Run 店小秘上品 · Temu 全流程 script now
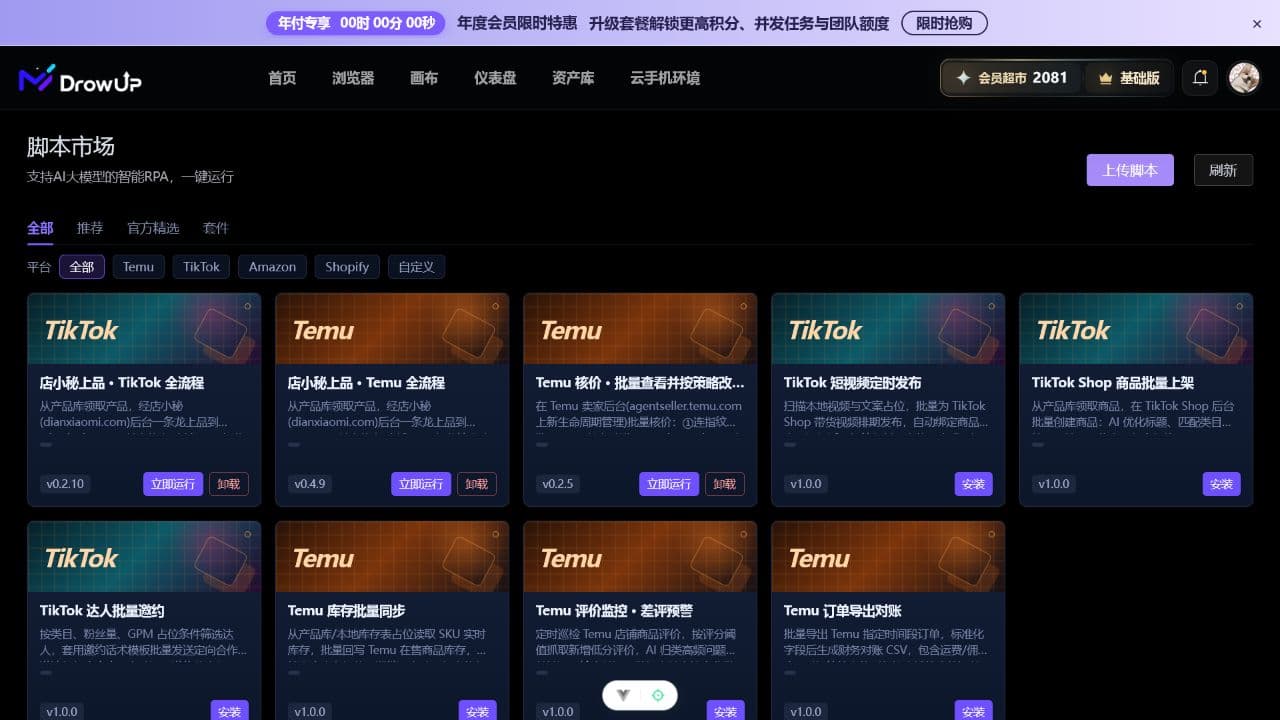This screenshot has height=720, width=1280. coord(421,484)
